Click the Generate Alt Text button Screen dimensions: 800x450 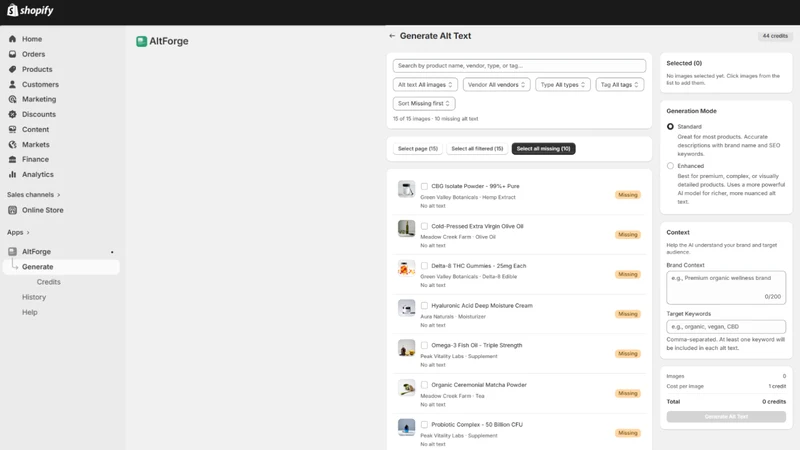tap(726, 417)
